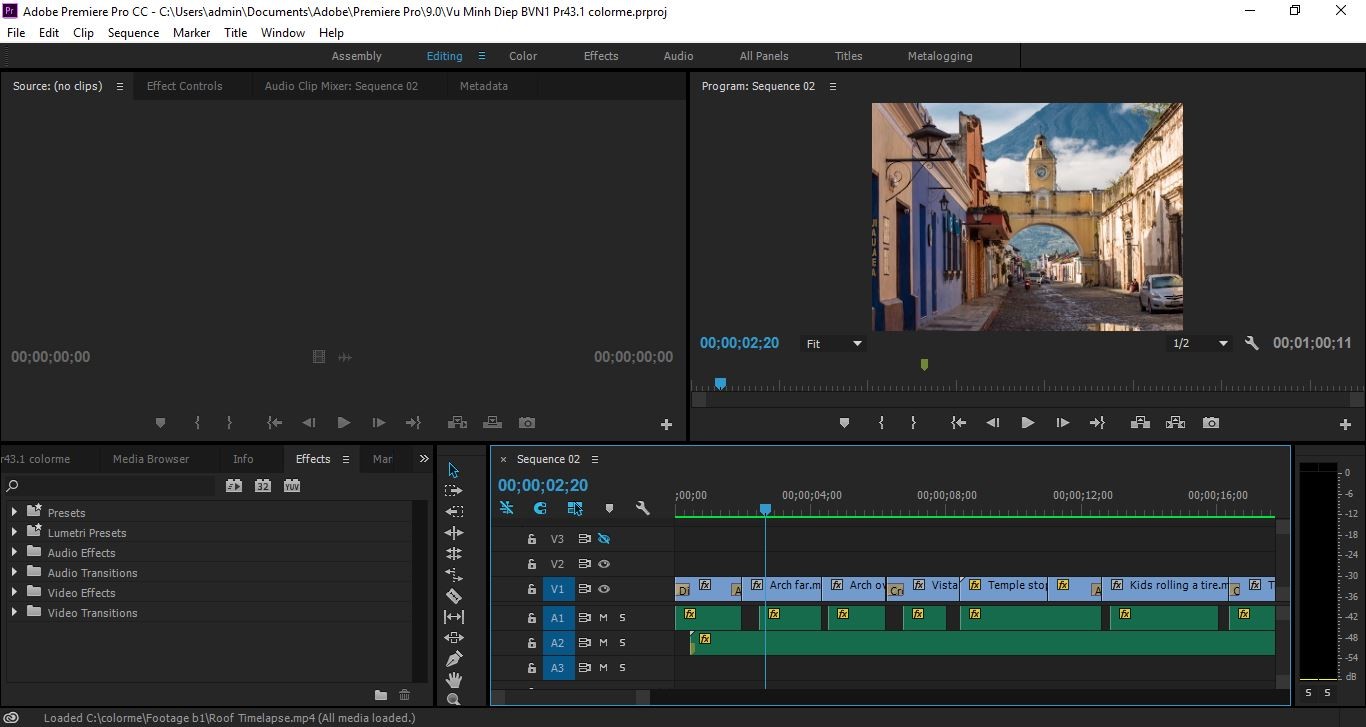The width and height of the screenshot is (1366, 727).
Task: Open the Sequence menu
Action: pos(133,32)
